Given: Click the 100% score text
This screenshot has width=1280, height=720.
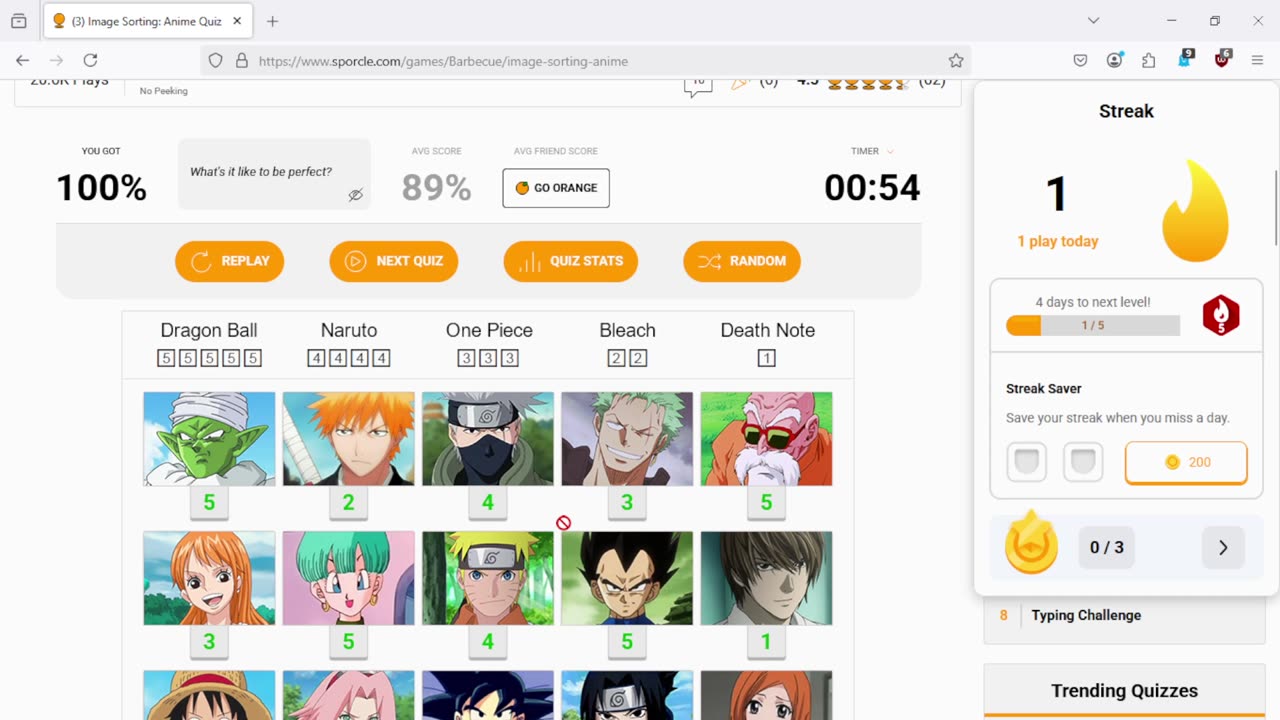Looking at the screenshot, I should 101,188.
